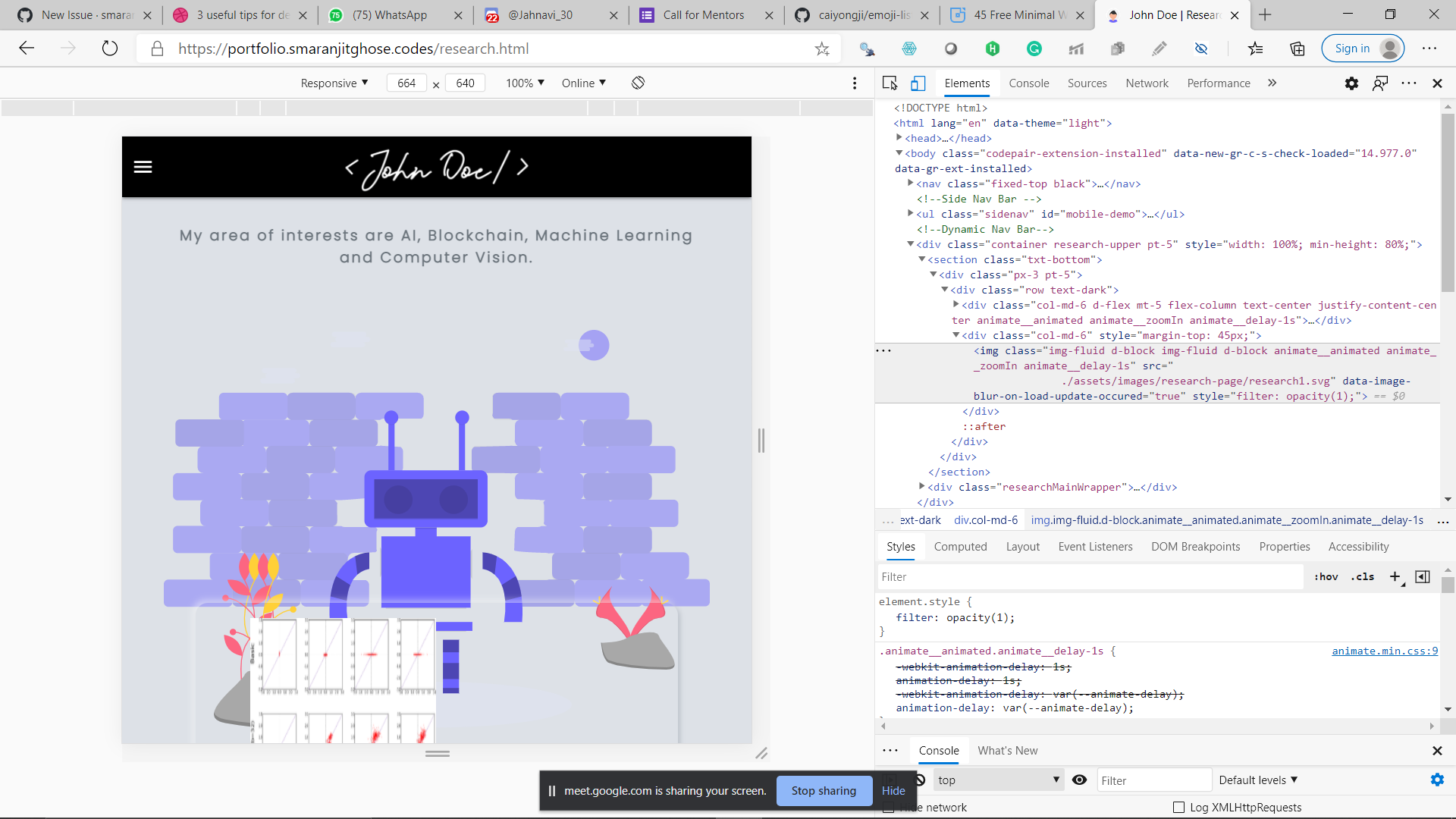Screen dimensions: 1456x819
Task: Open the animate.min.css:9 stylesheet link
Action: click(1385, 651)
